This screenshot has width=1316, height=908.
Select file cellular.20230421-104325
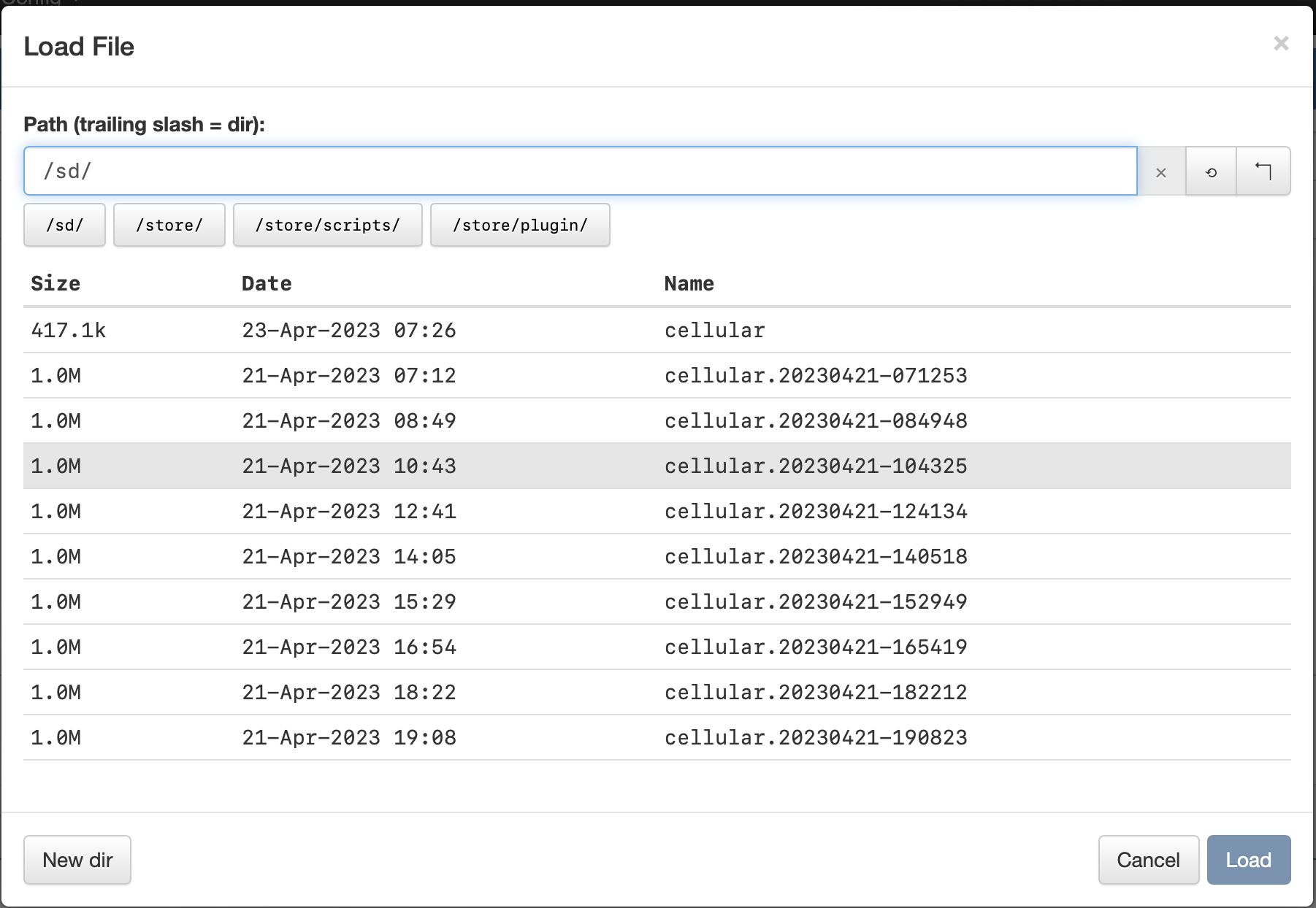[815, 466]
